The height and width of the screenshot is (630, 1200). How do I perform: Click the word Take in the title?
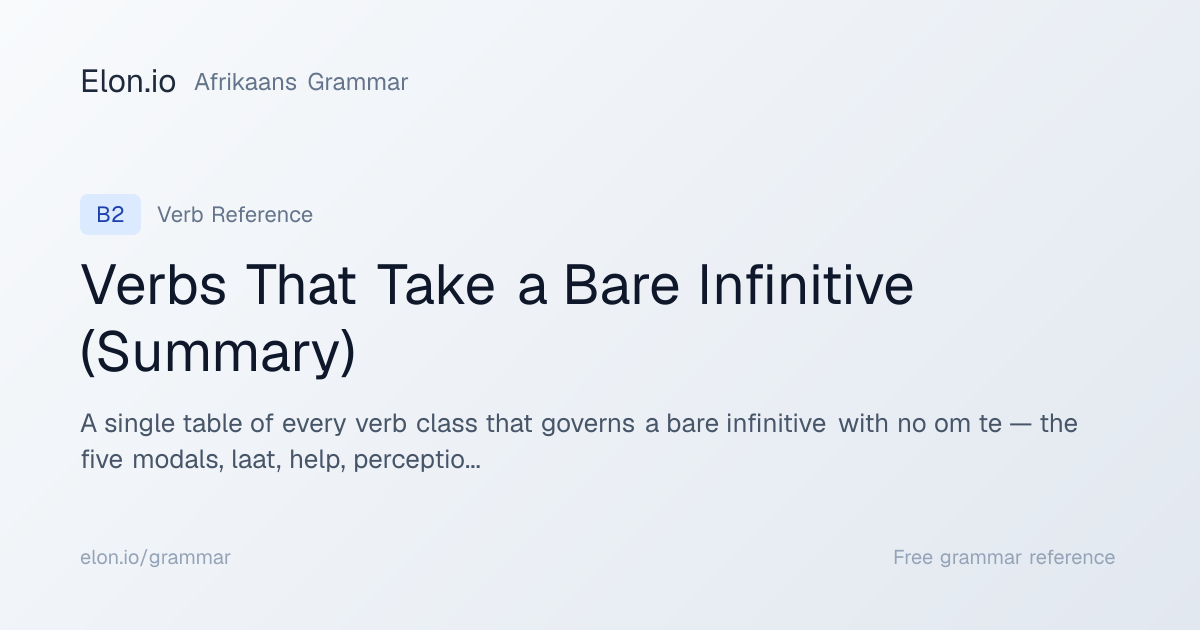click(x=435, y=285)
